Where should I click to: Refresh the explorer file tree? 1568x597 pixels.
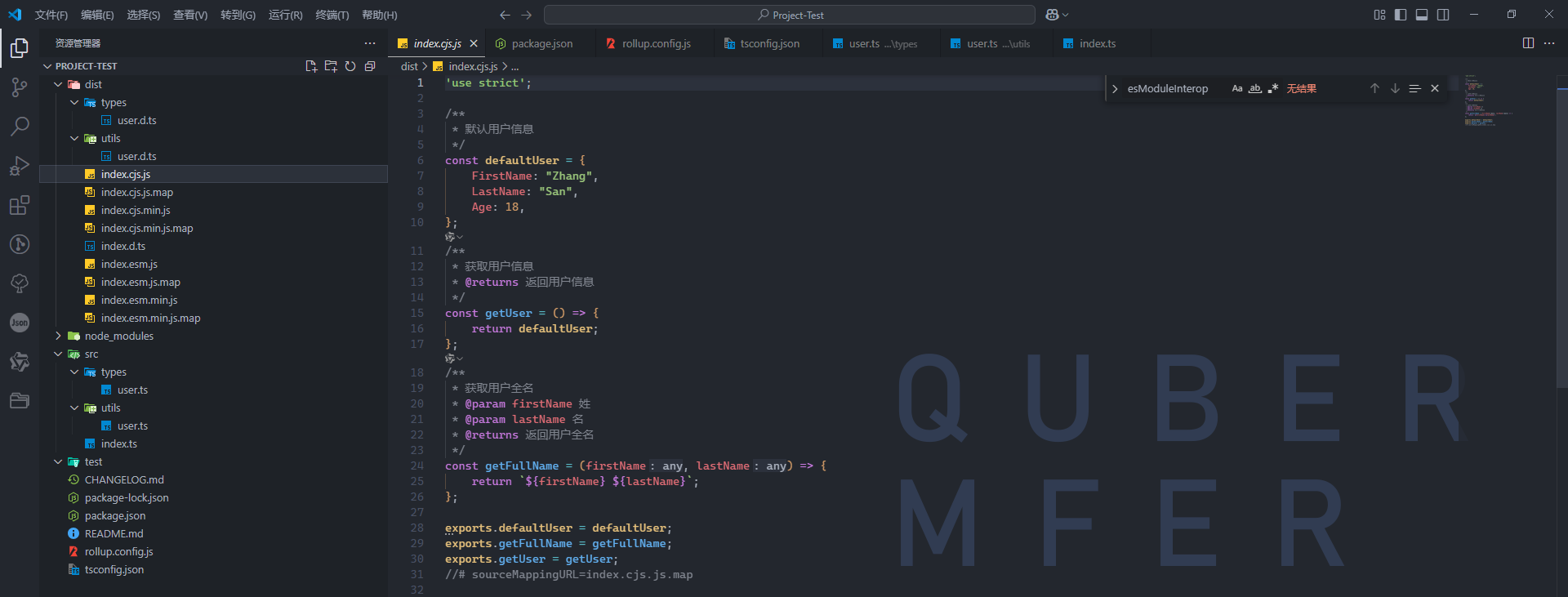coord(350,66)
